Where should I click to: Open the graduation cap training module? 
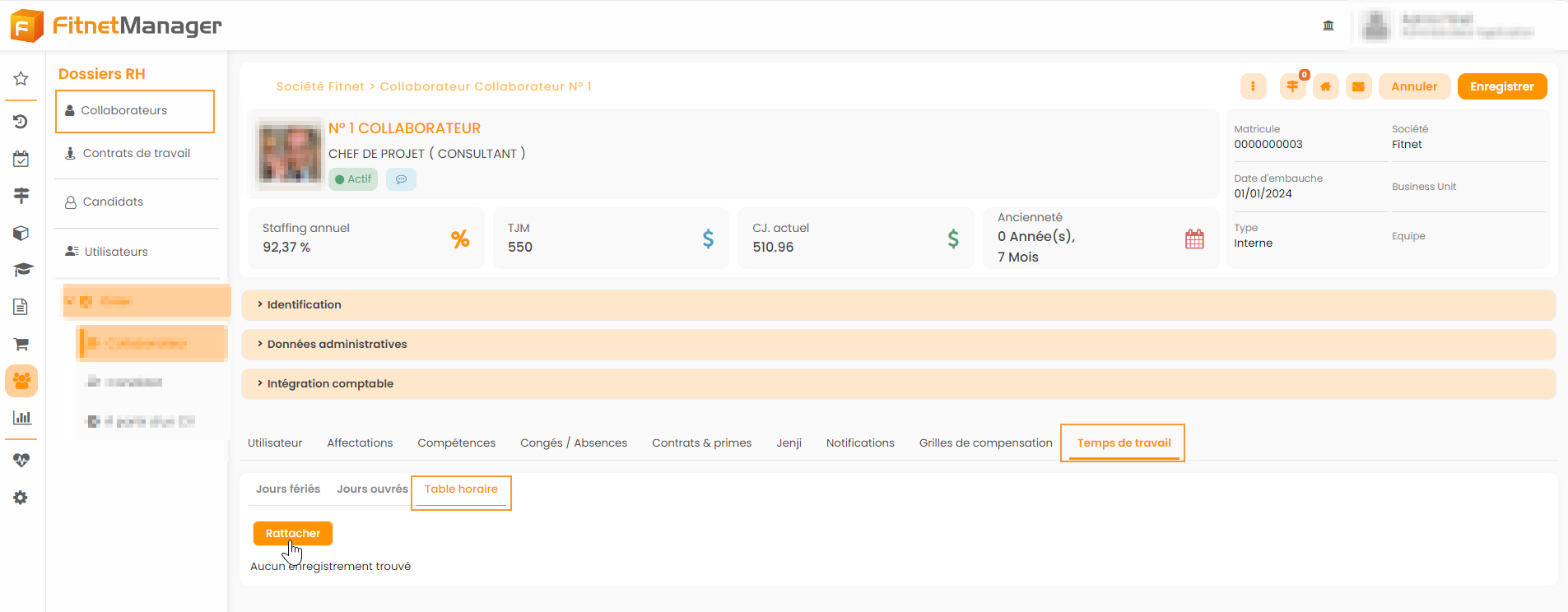(x=21, y=270)
